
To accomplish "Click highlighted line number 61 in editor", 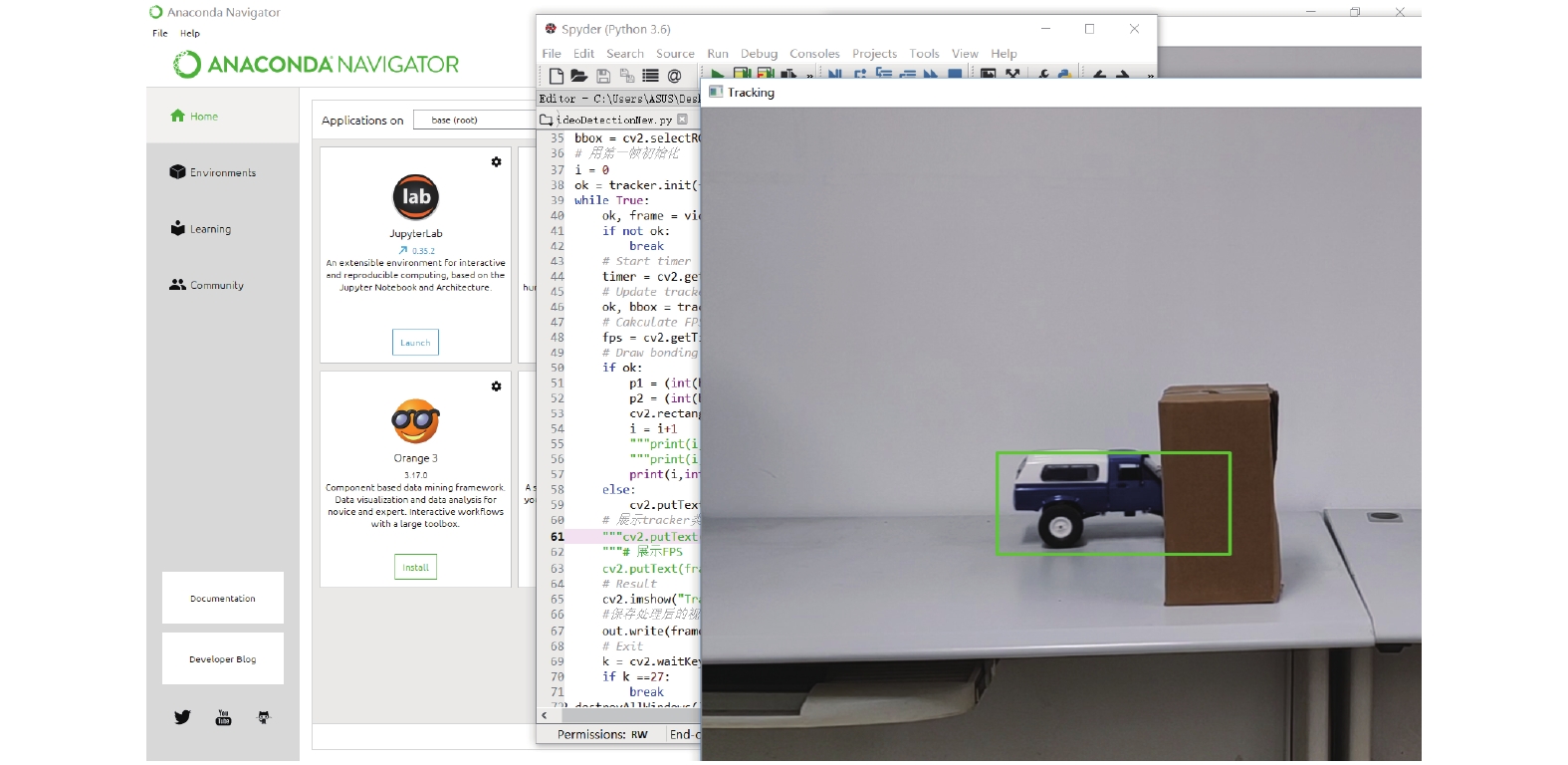I will click(558, 537).
